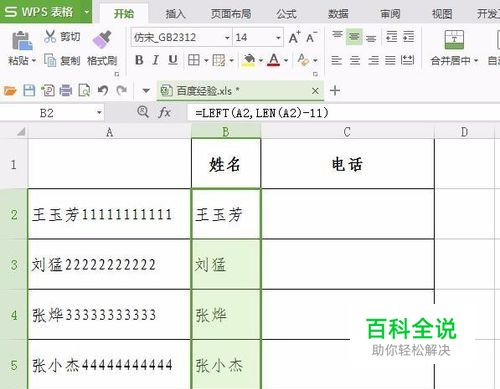Viewport: 500px width, 389px height.
Task: Select column C header
Action: coord(347,132)
